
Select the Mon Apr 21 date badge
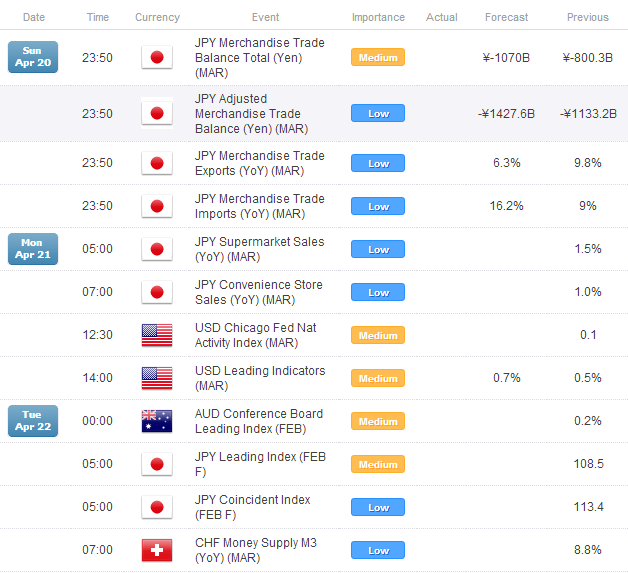(33, 249)
